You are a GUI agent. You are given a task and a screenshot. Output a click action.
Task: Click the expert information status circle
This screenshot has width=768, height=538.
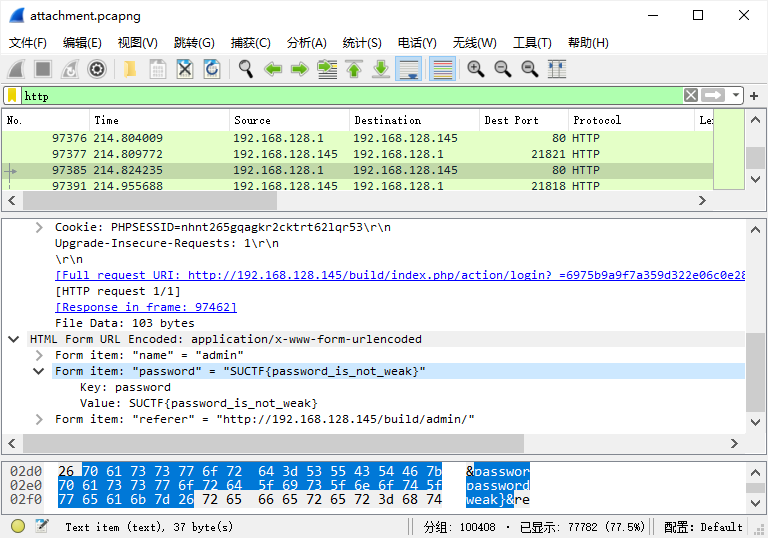(18, 526)
